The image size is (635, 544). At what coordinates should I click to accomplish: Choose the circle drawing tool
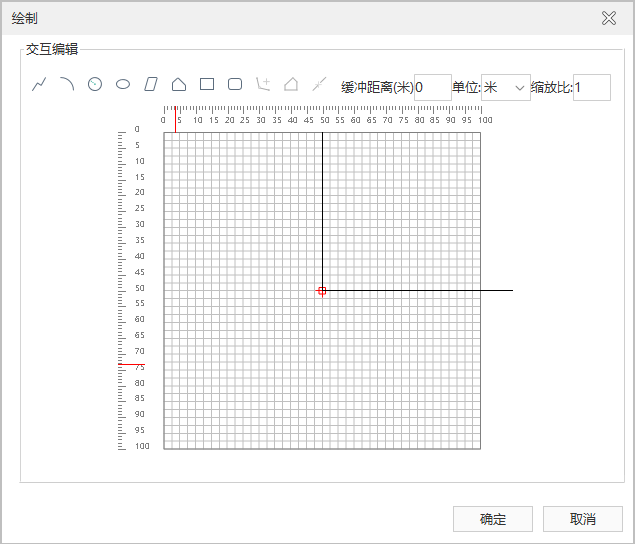95,85
